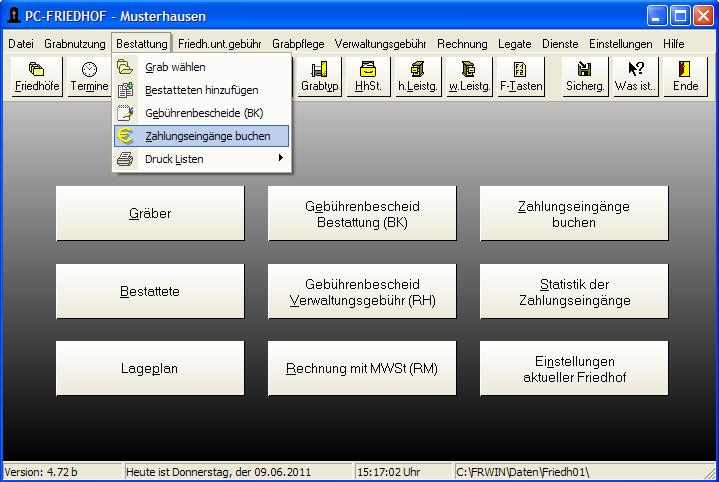Screen dimensions: 719x482
Task: Open the Grabnutzung menu
Action: click(75, 44)
